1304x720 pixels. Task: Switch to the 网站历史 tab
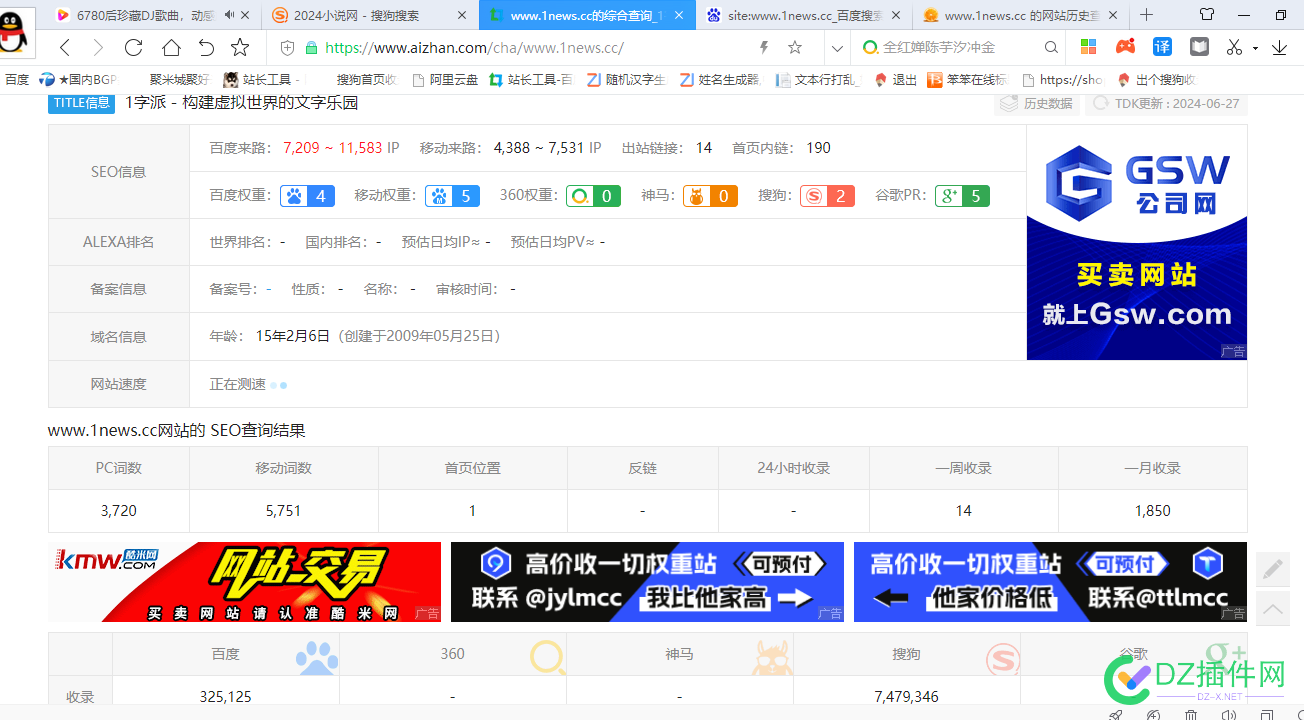click(1020, 15)
